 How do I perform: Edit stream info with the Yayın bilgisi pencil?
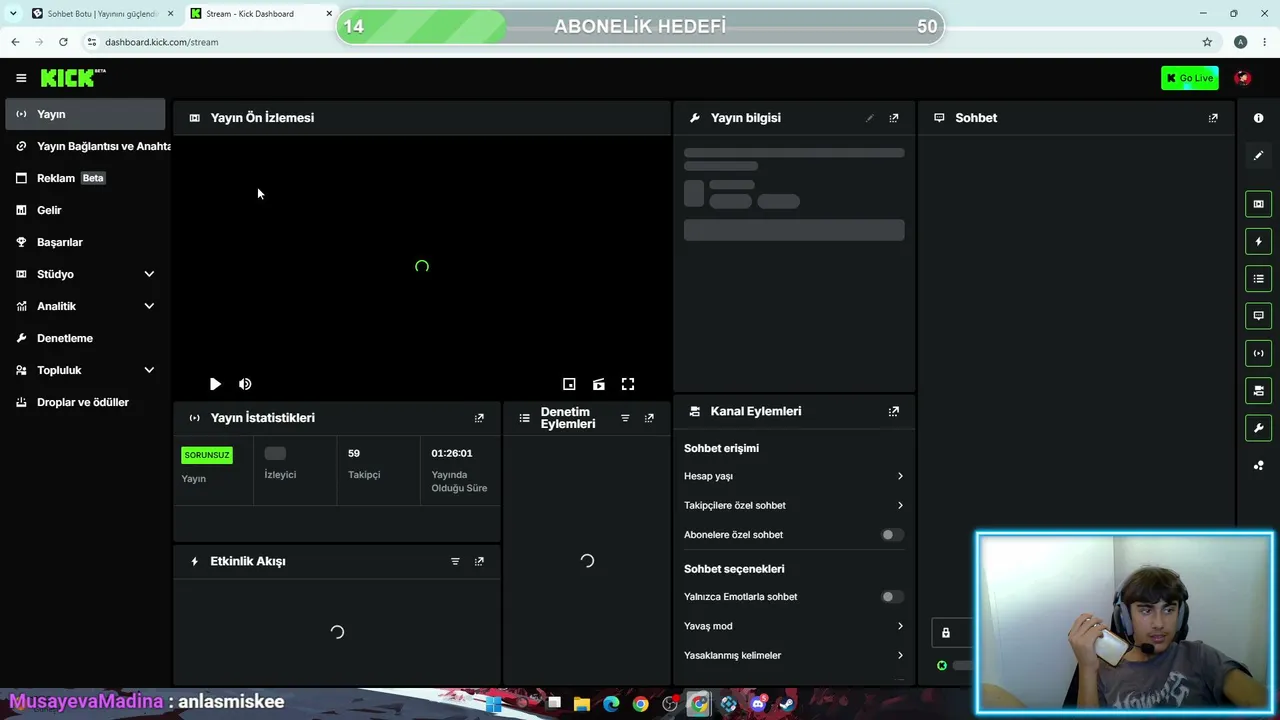click(869, 118)
